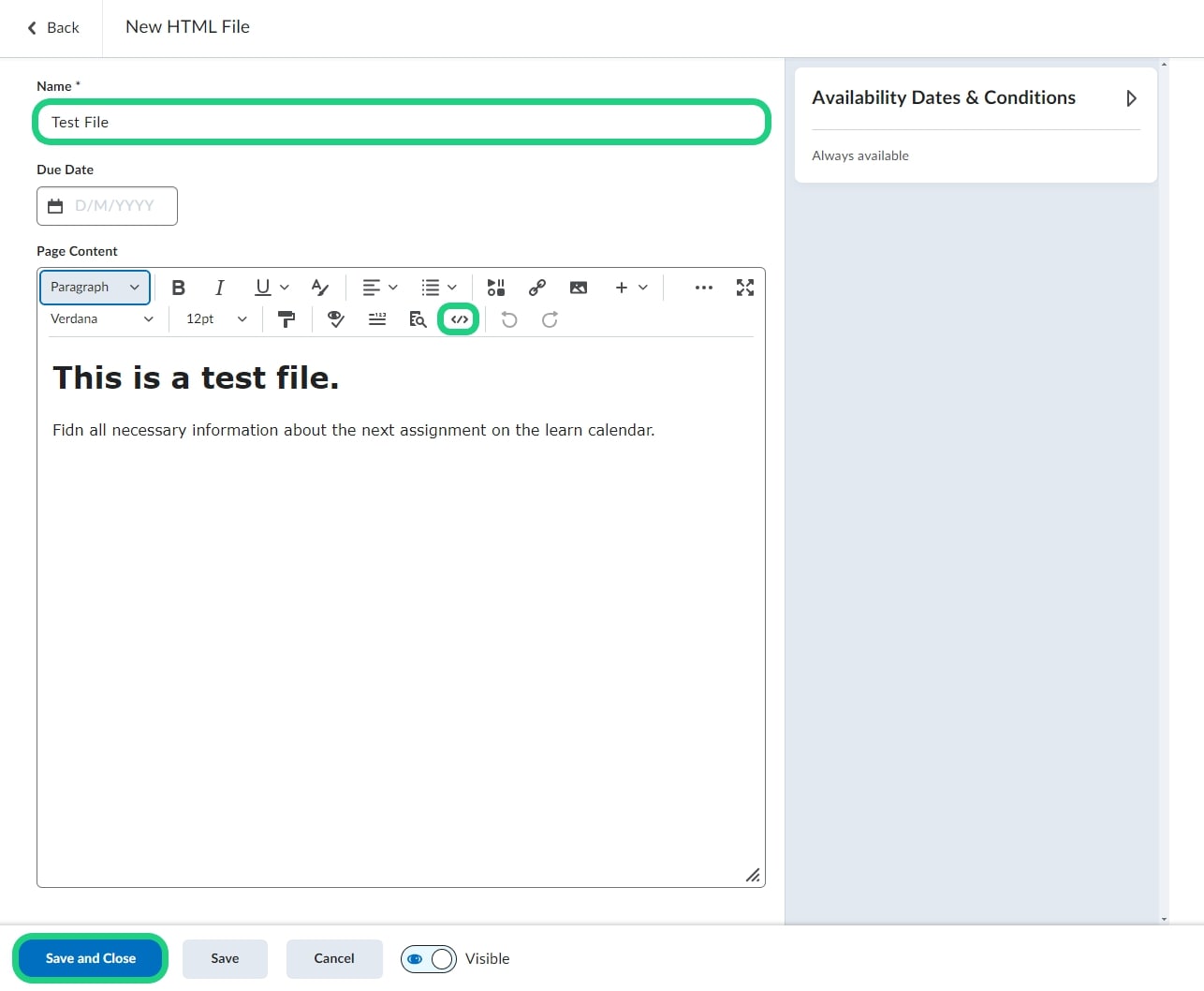Viewport: 1204px width, 991px height.
Task: Expand Availability Dates & Conditions panel
Action: pos(1131,98)
